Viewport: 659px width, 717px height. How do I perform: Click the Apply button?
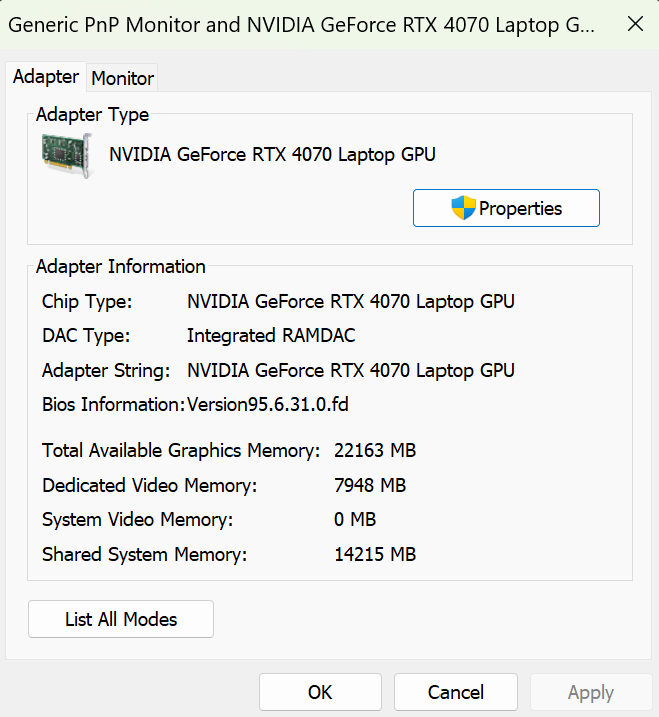590,692
